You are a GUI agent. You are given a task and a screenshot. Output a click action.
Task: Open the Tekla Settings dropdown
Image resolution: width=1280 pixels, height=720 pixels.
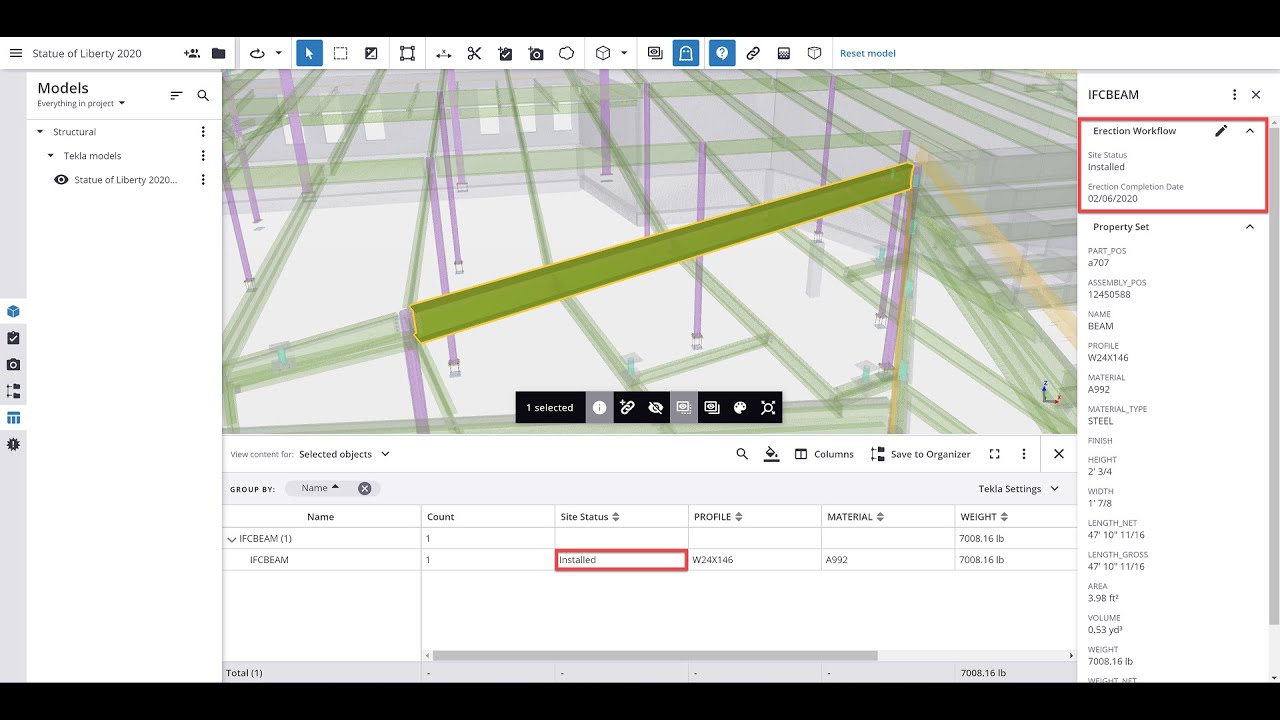coord(1019,489)
